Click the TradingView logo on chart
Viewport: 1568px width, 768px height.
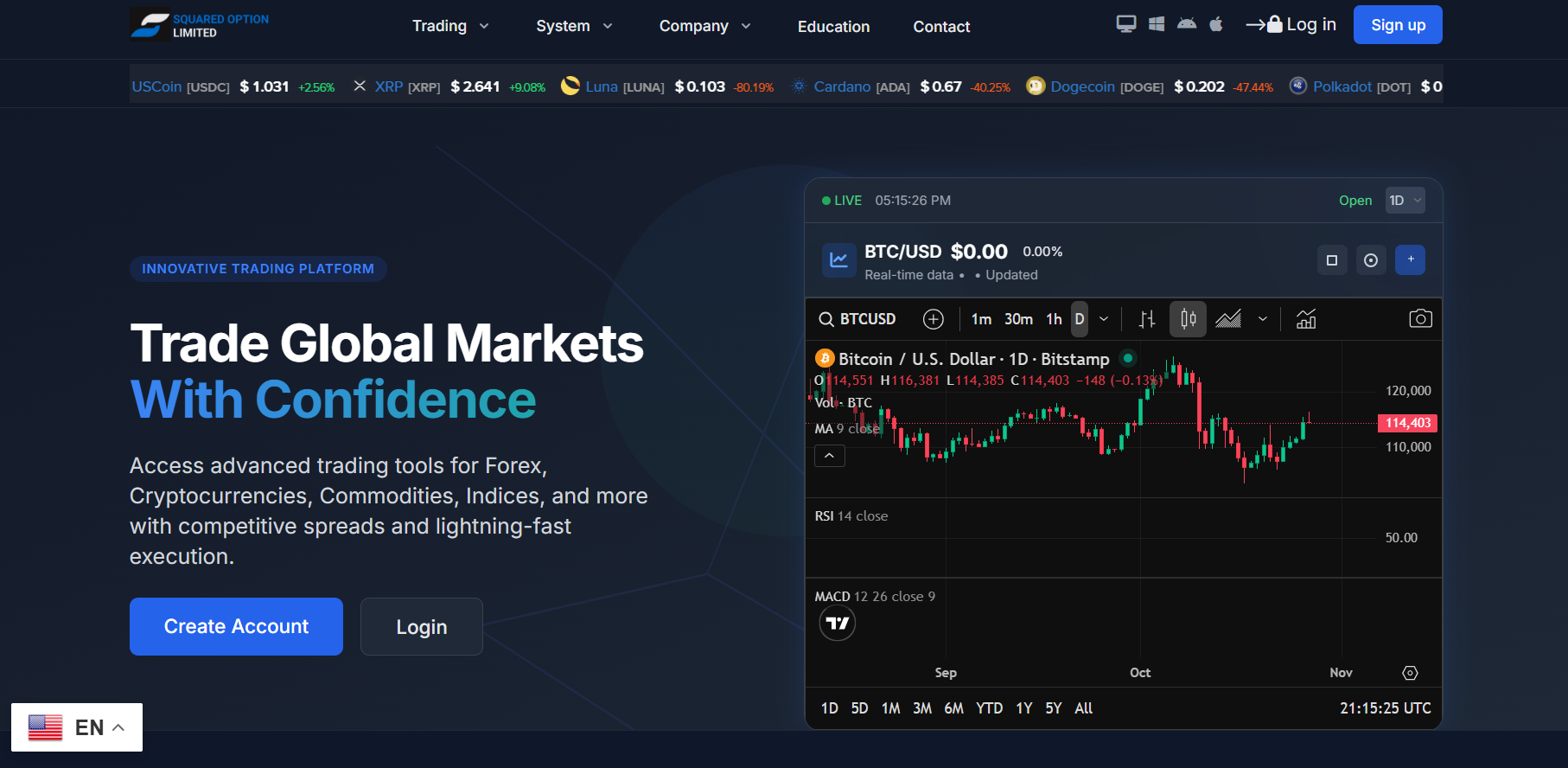(838, 623)
